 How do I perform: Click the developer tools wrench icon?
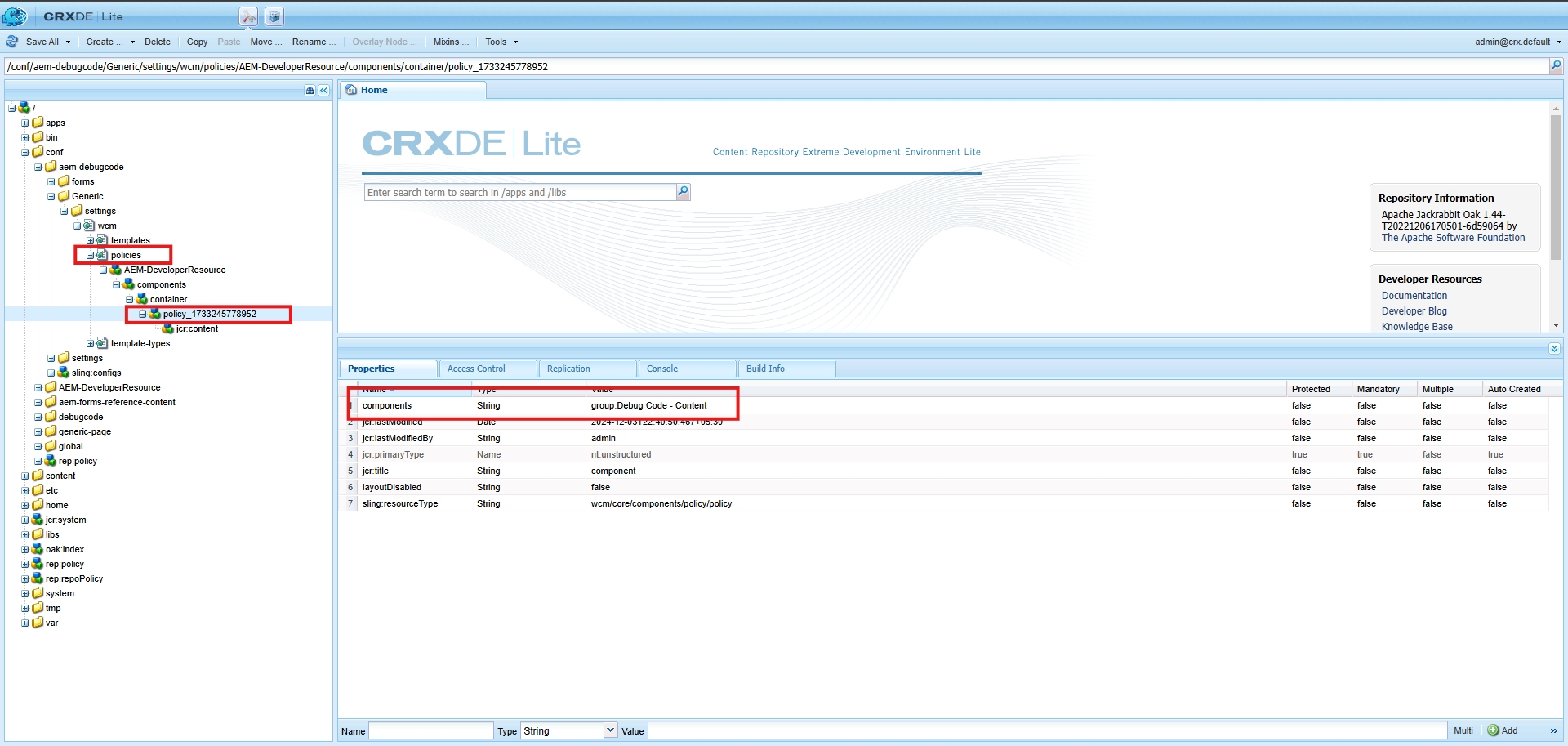(x=248, y=16)
